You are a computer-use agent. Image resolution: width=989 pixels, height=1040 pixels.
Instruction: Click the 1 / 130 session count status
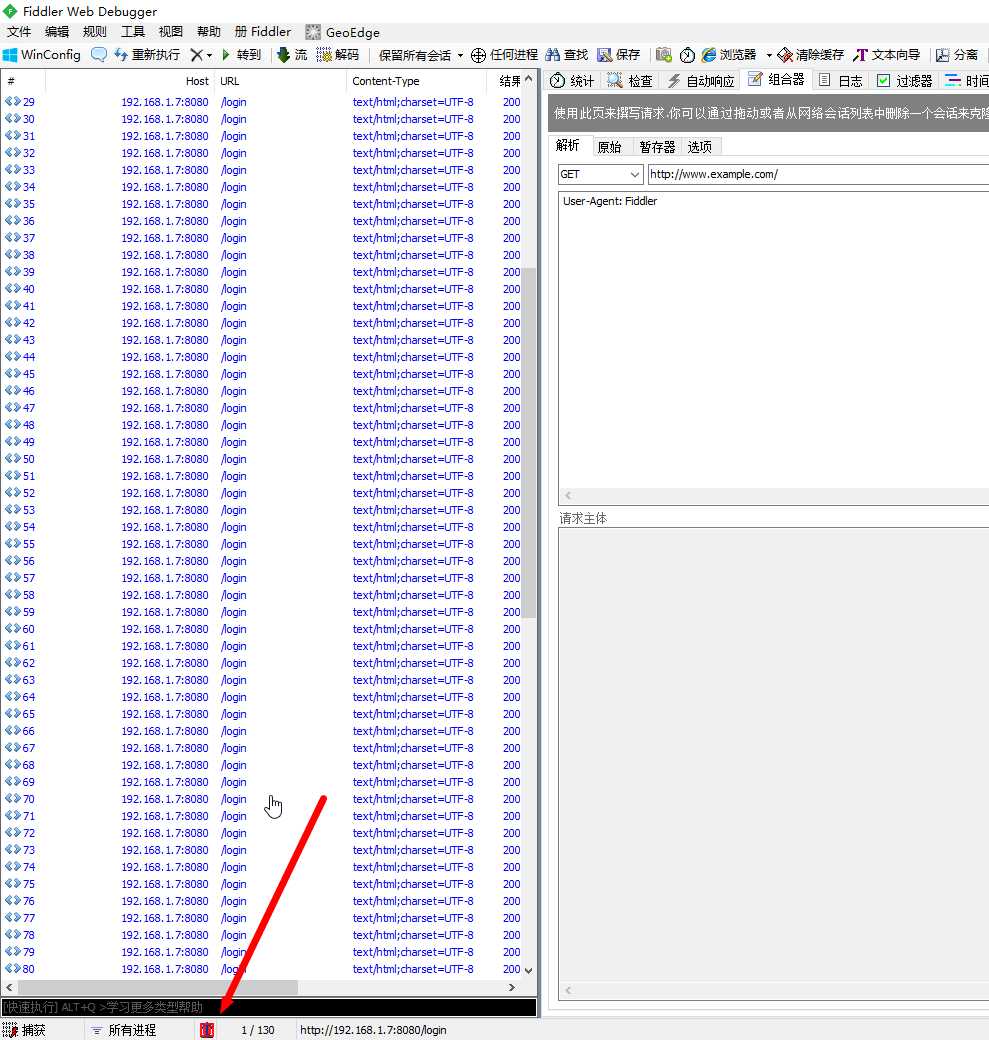[257, 1029]
